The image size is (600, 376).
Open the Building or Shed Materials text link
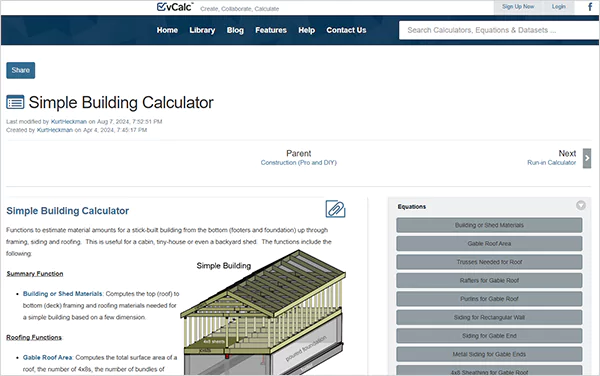(63, 294)
